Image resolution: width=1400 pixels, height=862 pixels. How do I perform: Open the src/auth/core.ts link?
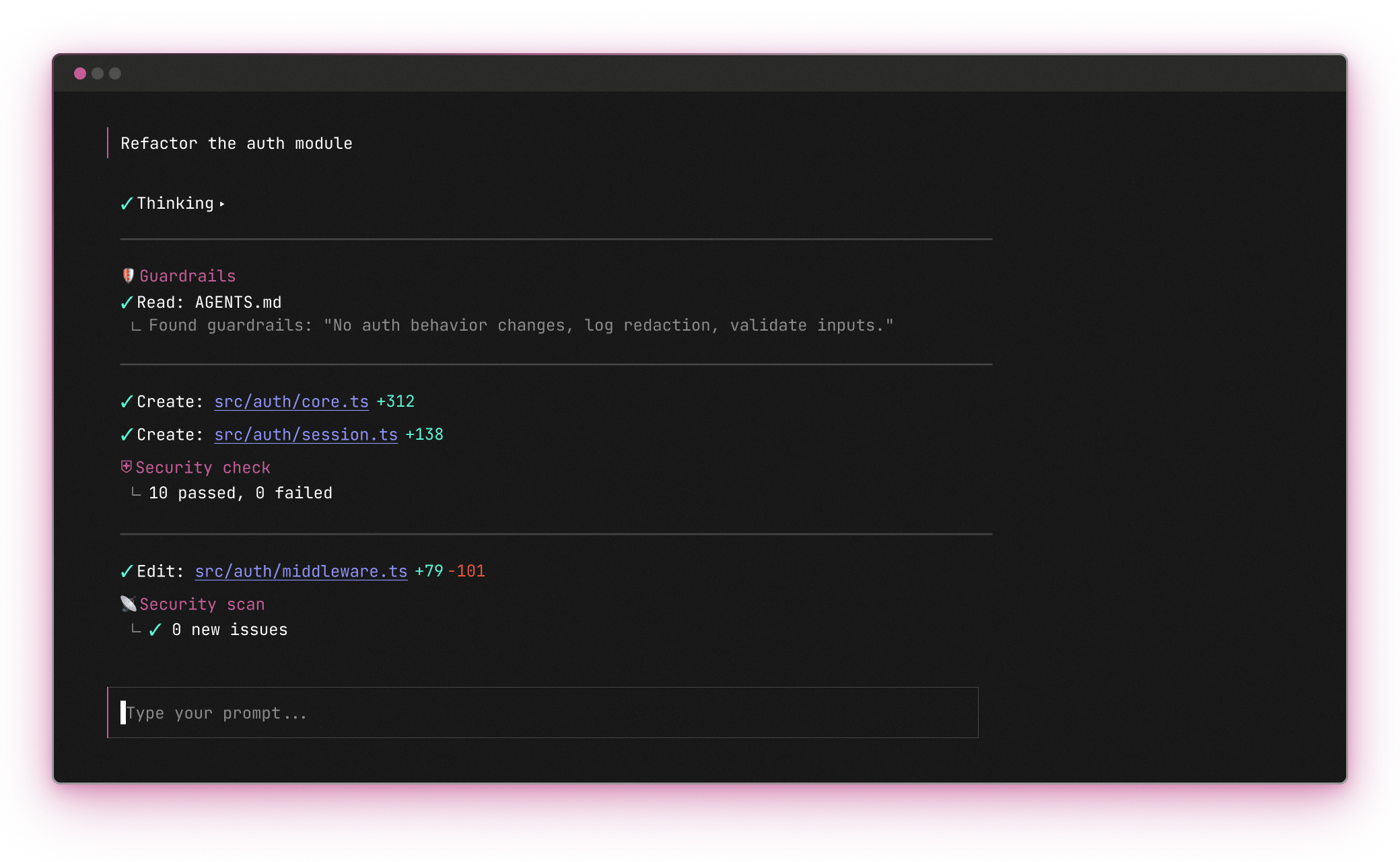[291, 401]
